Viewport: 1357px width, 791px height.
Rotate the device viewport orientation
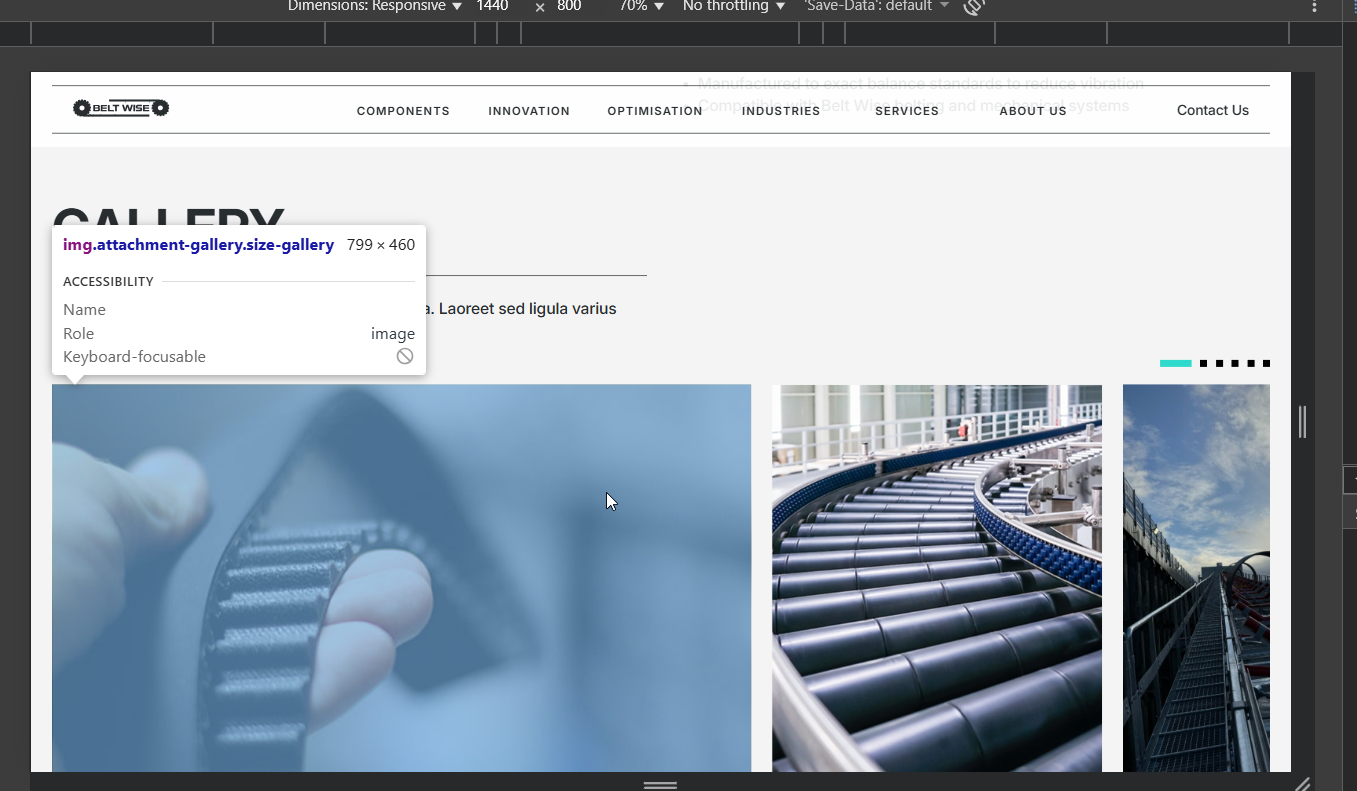tap(974, 6)
